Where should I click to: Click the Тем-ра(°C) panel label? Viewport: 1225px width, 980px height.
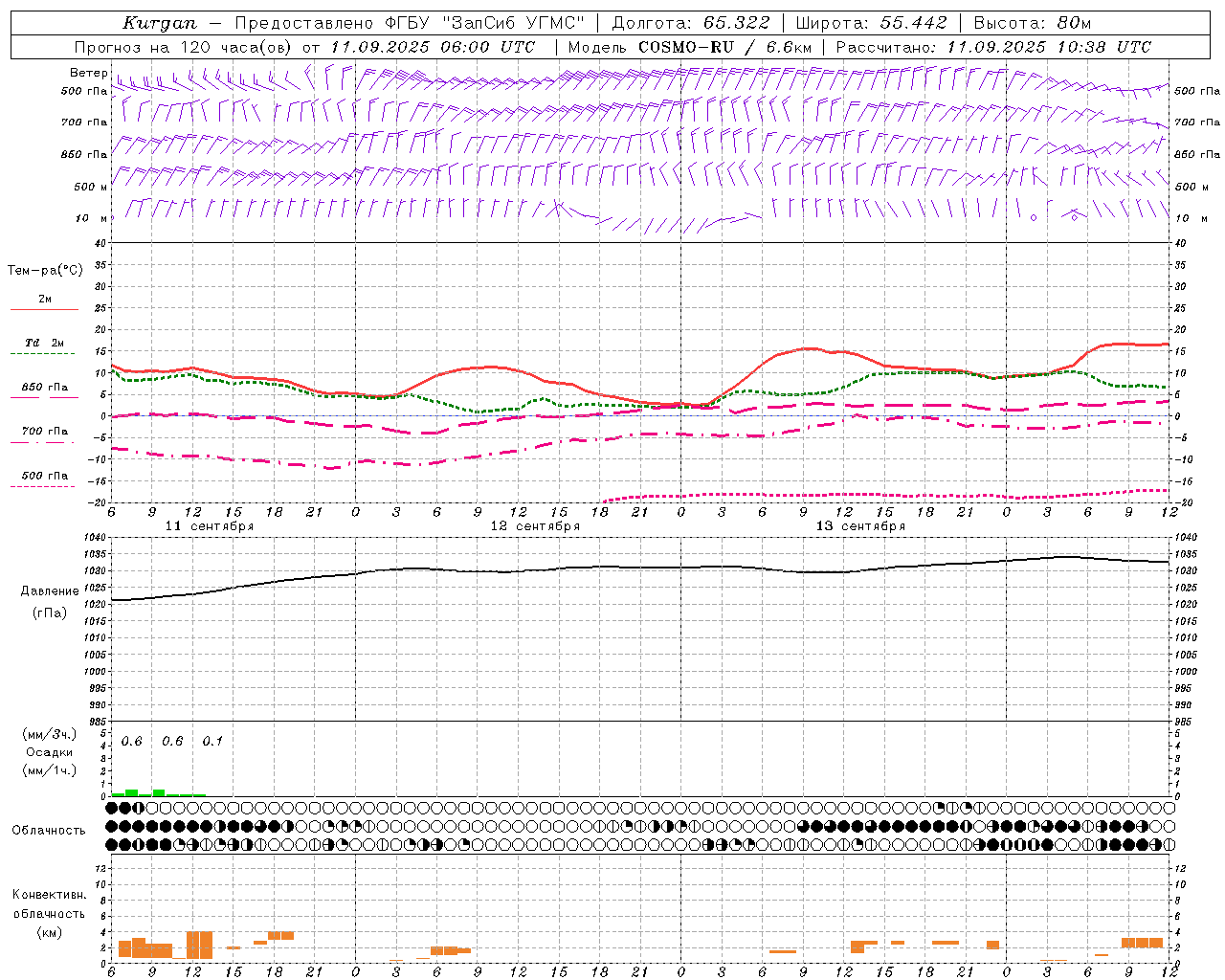point(45,271)
